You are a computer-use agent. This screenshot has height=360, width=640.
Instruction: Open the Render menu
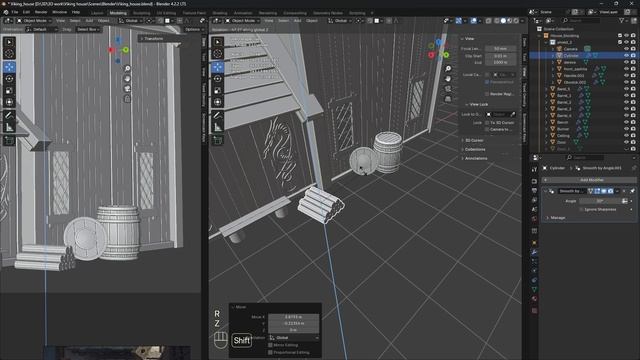pos(41,12)
